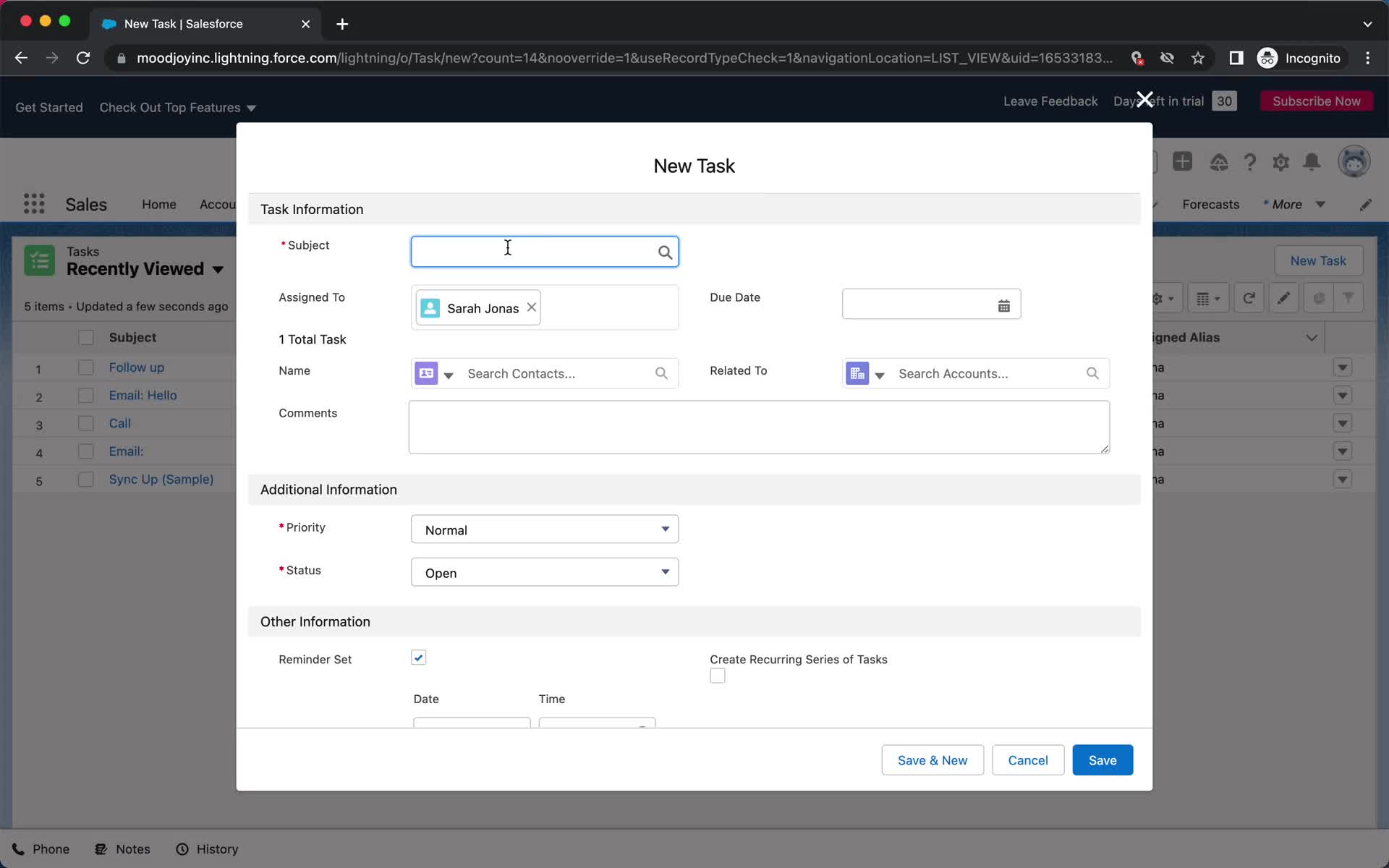Image resolution: width=1389 pixels, height=868 pixels.
Task: Select the Call row checkbox
Action: point(86,423)
